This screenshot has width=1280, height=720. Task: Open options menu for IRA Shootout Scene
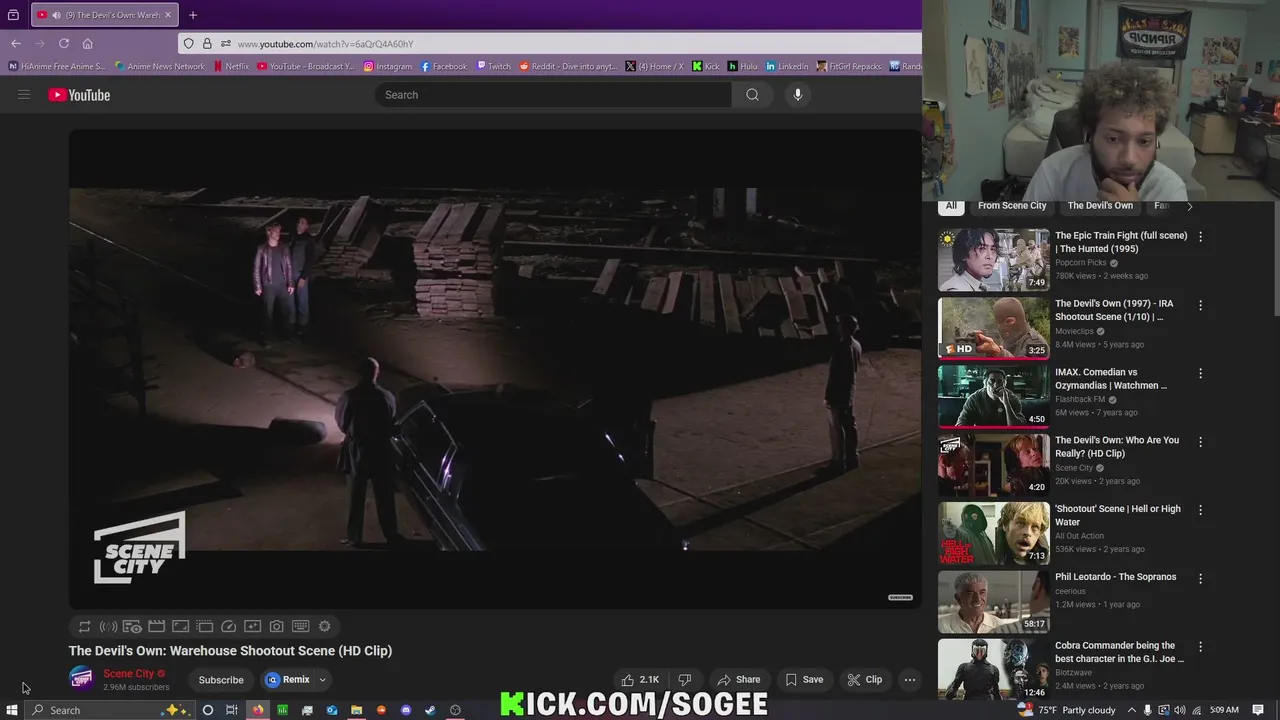(1200, 305)
